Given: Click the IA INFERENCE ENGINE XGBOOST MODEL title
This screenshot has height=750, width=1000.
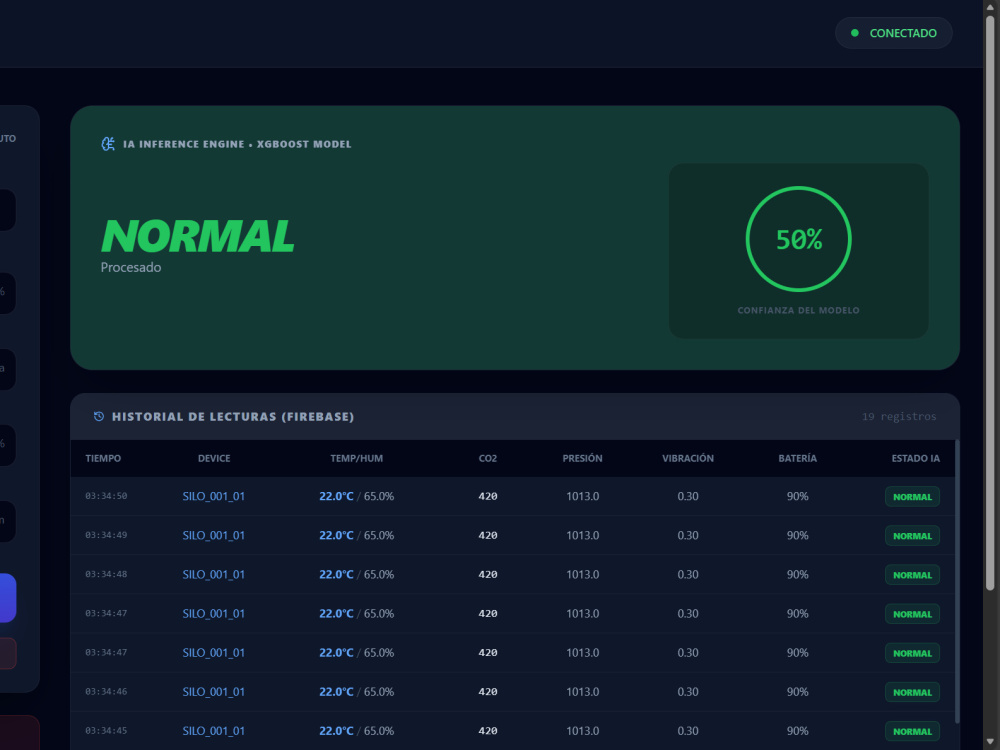Looking at the screenshot, I should tap(237, 144).
